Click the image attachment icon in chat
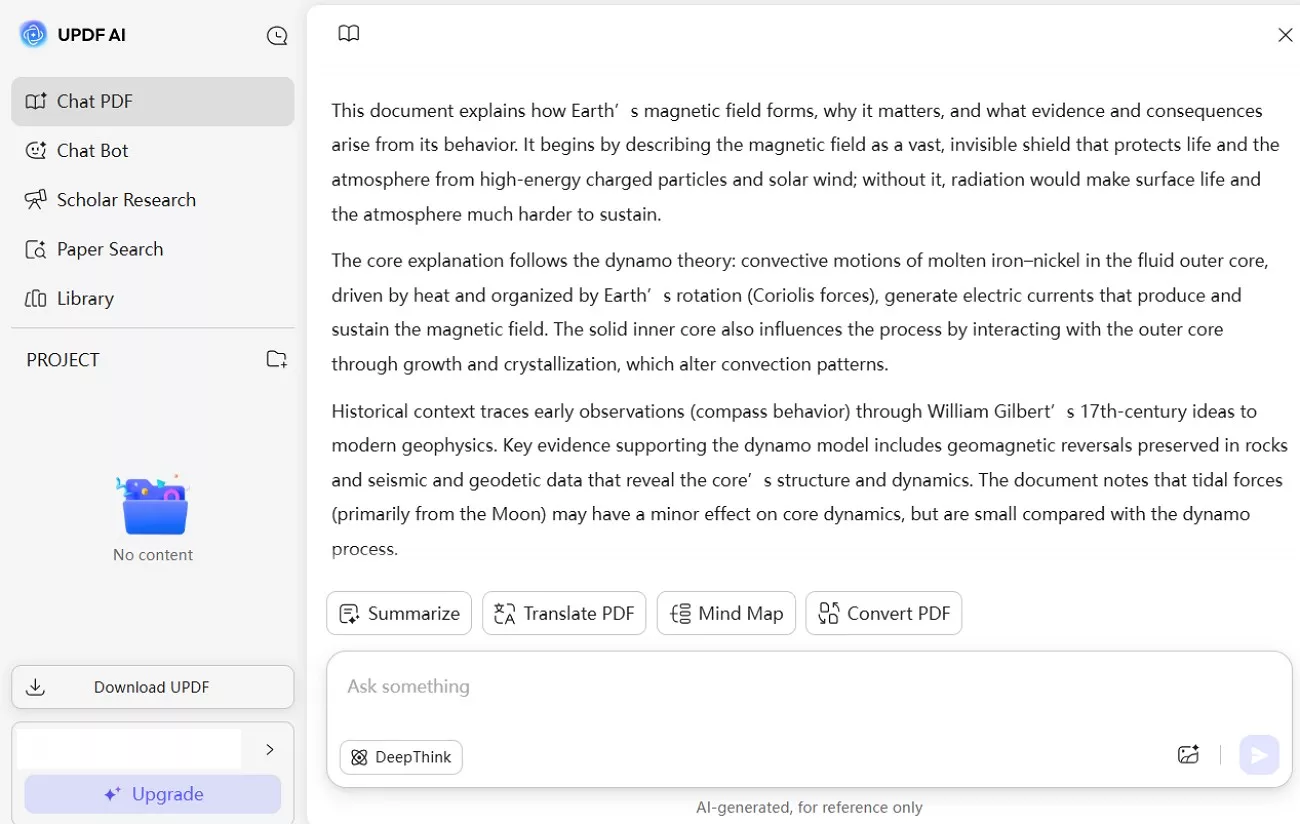1300x824 pixels. pyautogui.click(x=1188, y=755)
